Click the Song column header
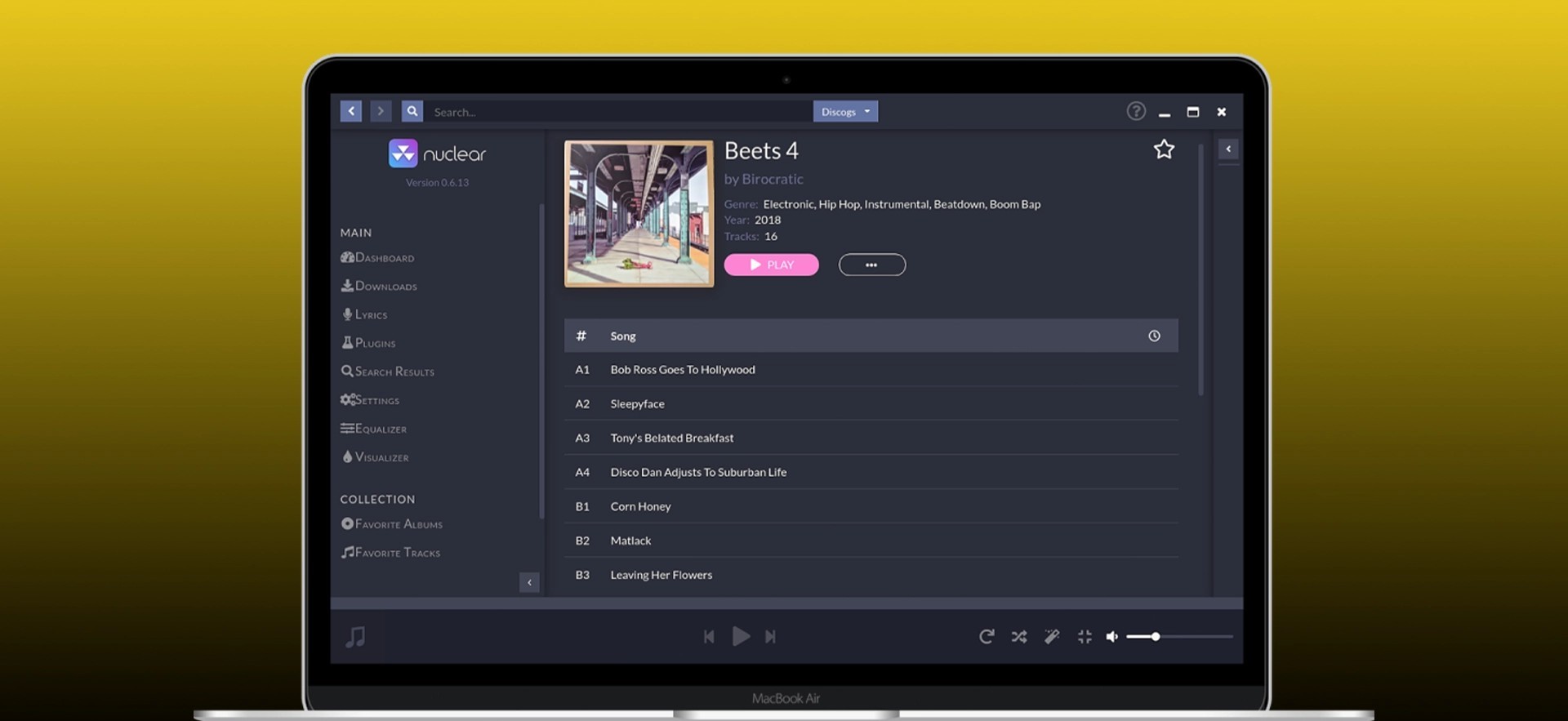This screenshot has width=1568, height=721. [623, 336]
